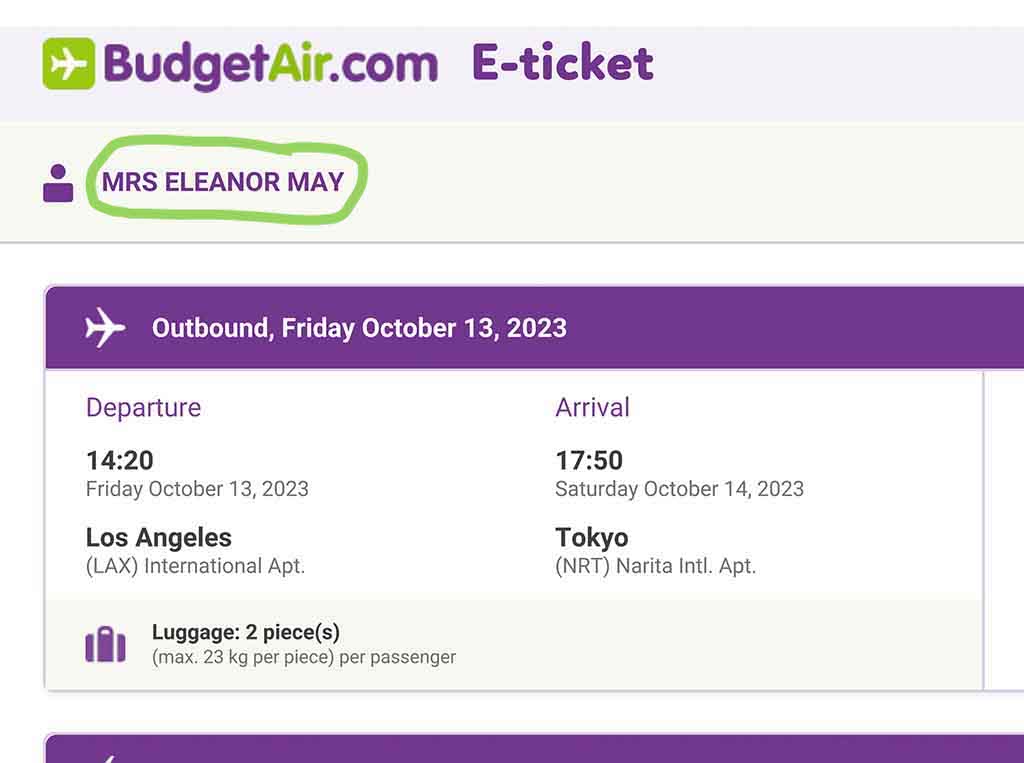Click the E-ticket heading
1024x763 pixels.
click(562, 62)
